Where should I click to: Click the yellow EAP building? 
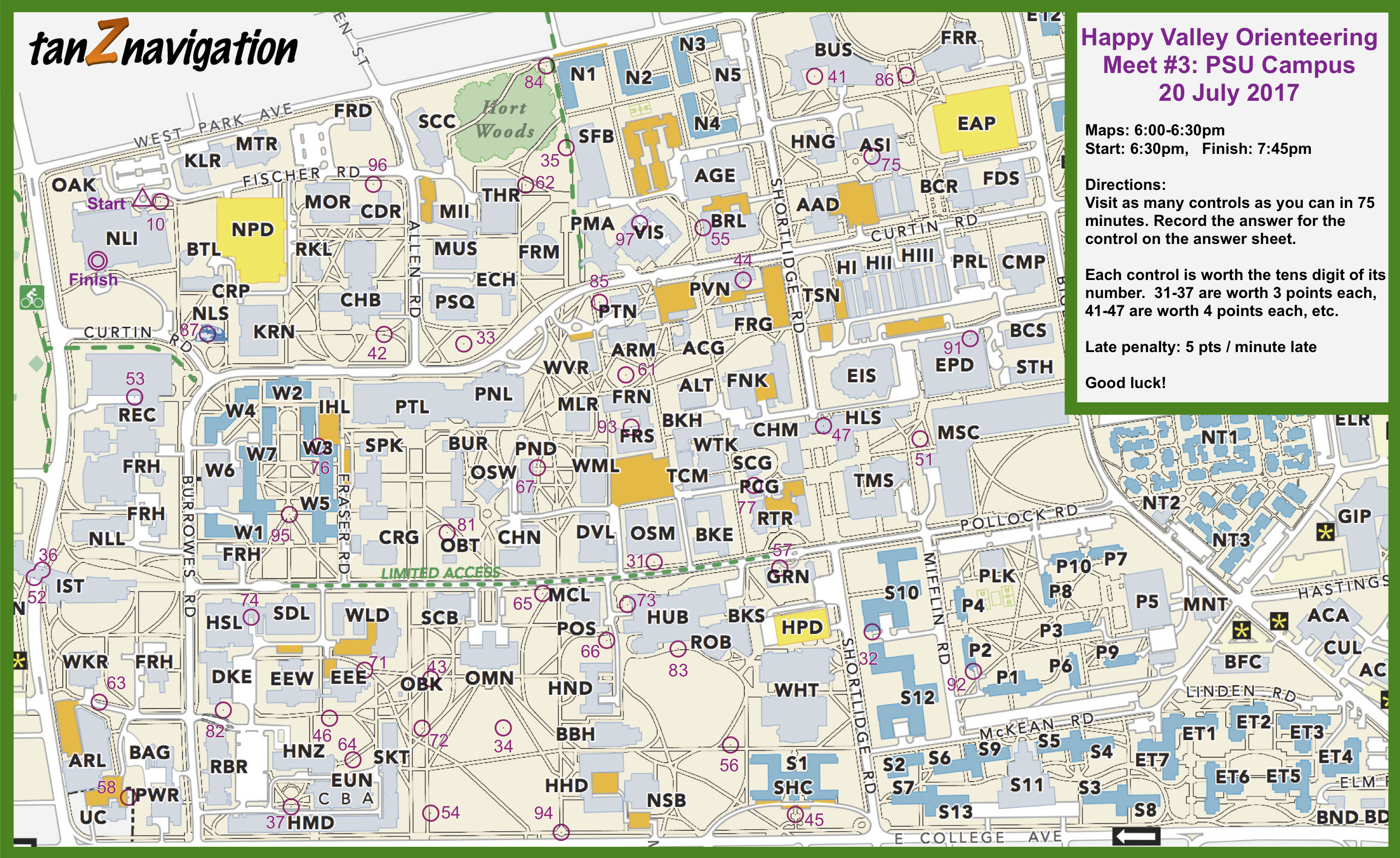point(976,120)
